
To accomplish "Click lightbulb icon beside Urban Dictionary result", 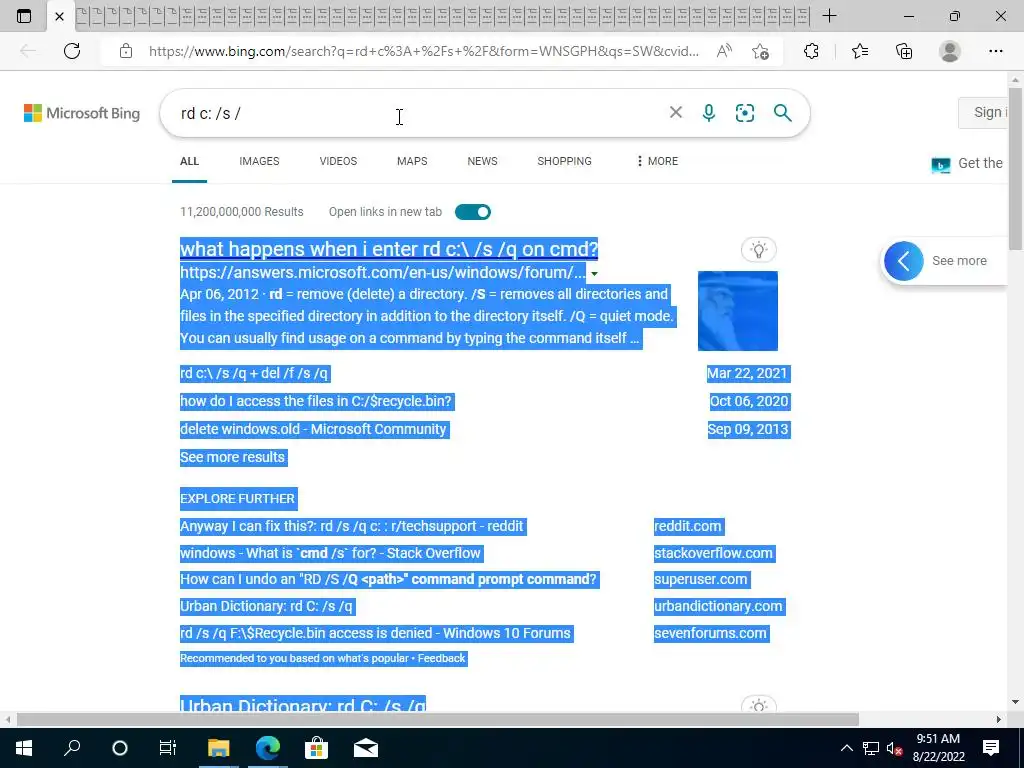I will [x=758, y=705].
